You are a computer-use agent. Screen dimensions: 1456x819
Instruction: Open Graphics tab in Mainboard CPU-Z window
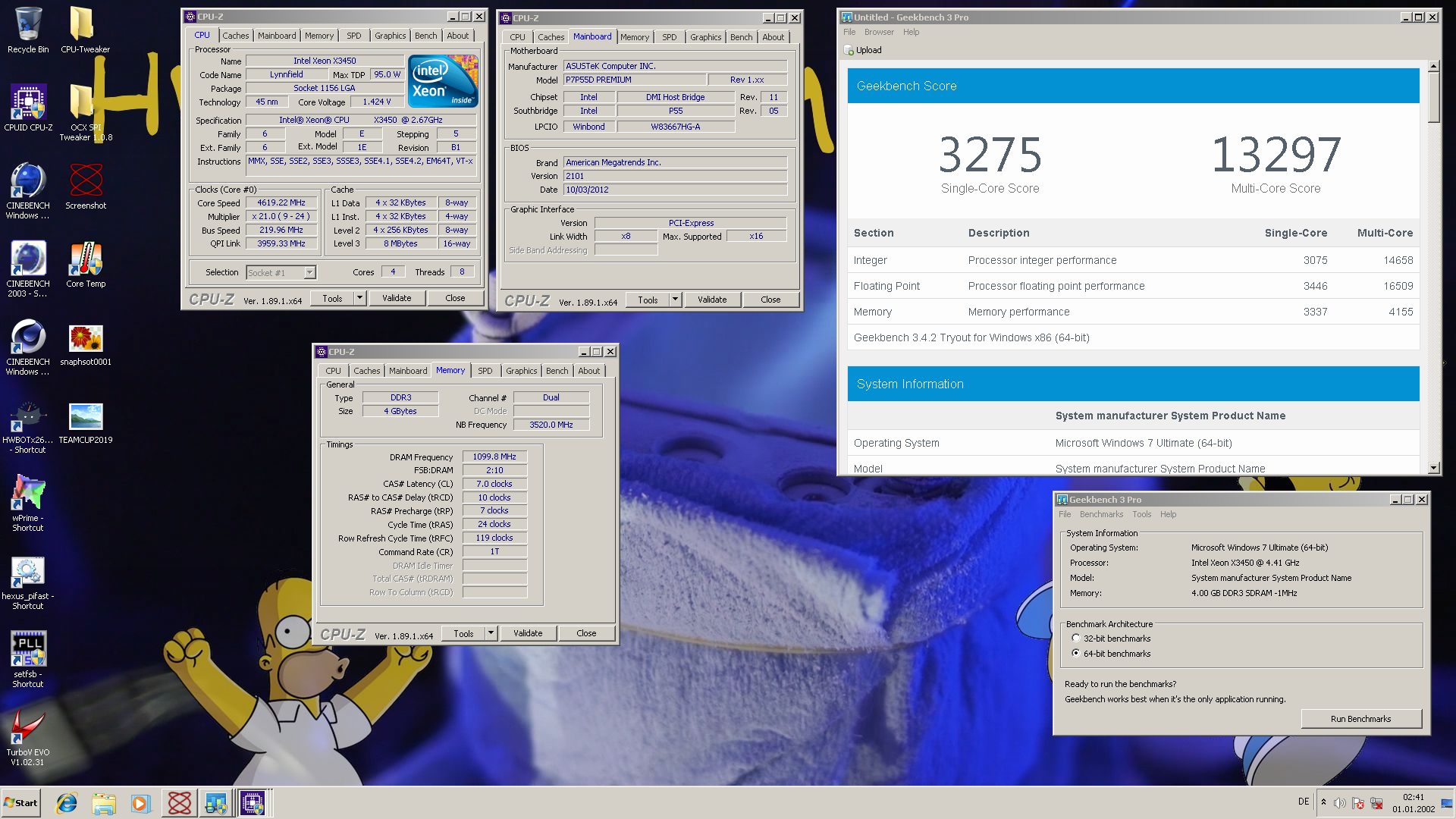705,37
